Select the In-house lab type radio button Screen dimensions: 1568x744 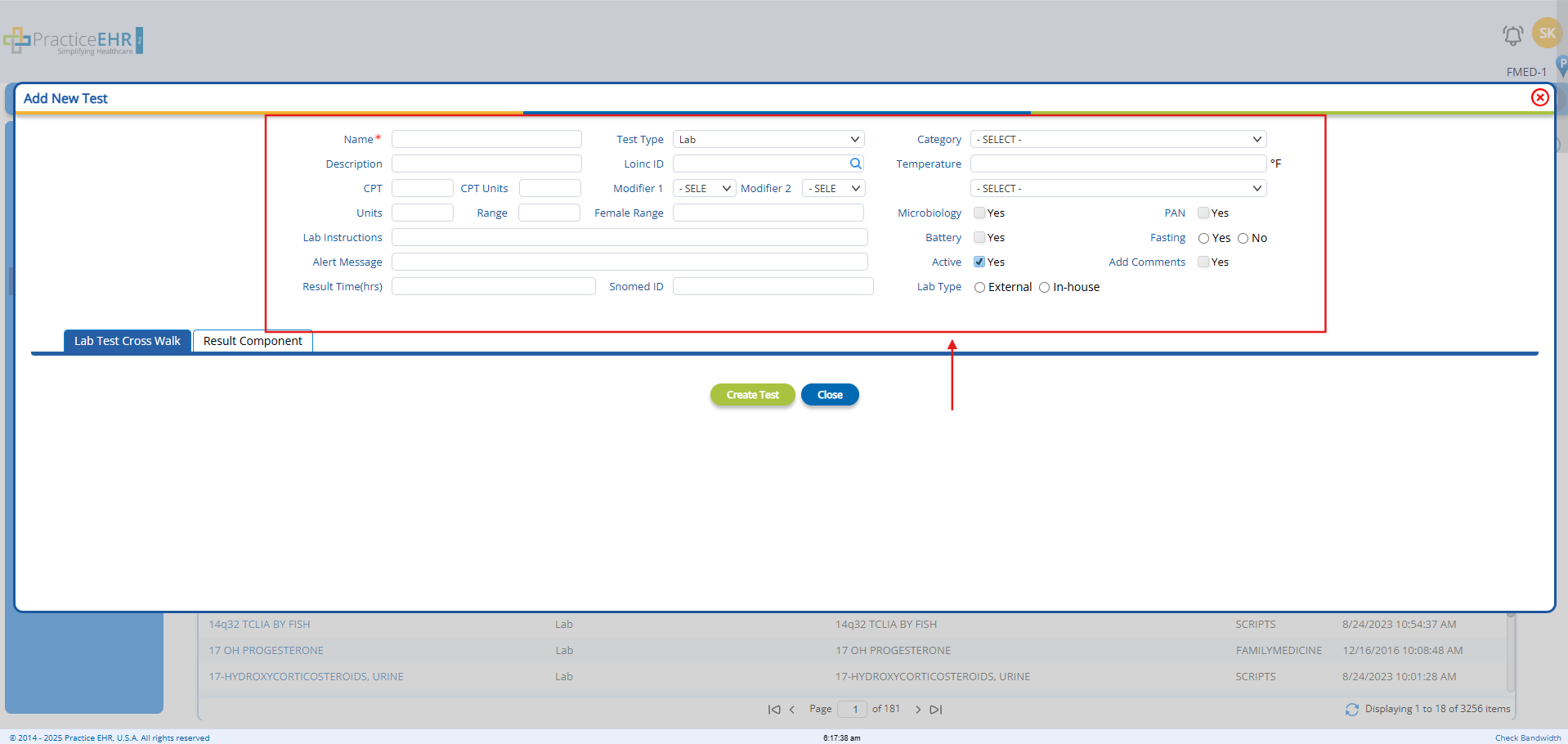[1044, 288]
